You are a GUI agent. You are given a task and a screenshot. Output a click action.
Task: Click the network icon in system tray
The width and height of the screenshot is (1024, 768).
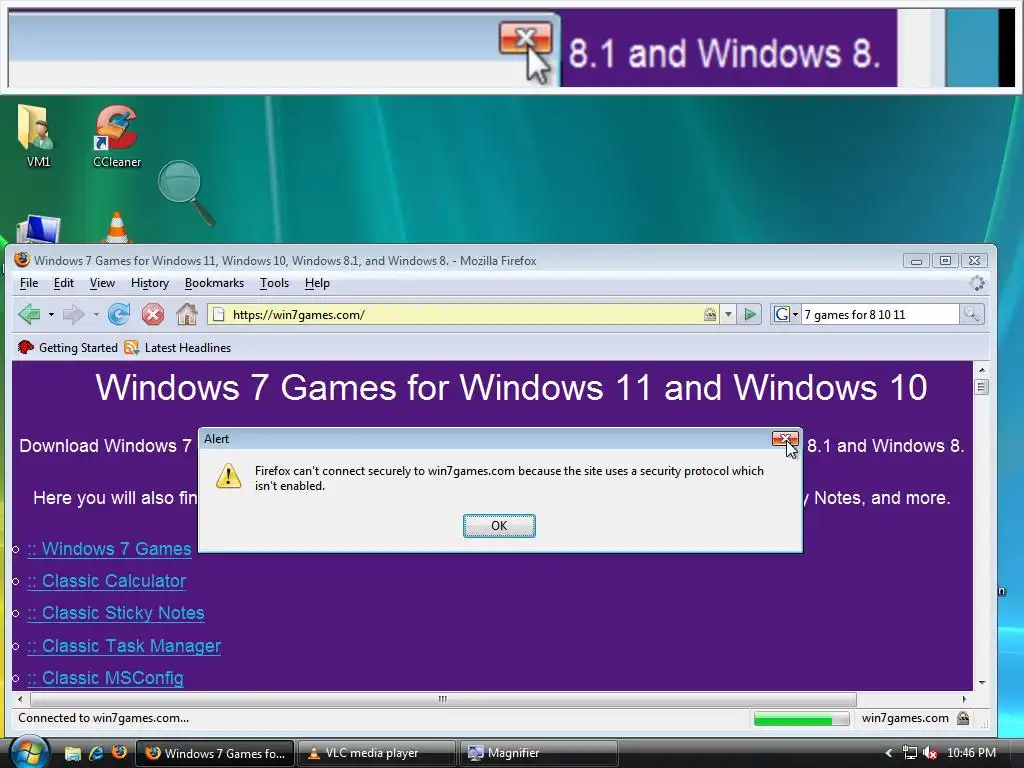[909, 753]
